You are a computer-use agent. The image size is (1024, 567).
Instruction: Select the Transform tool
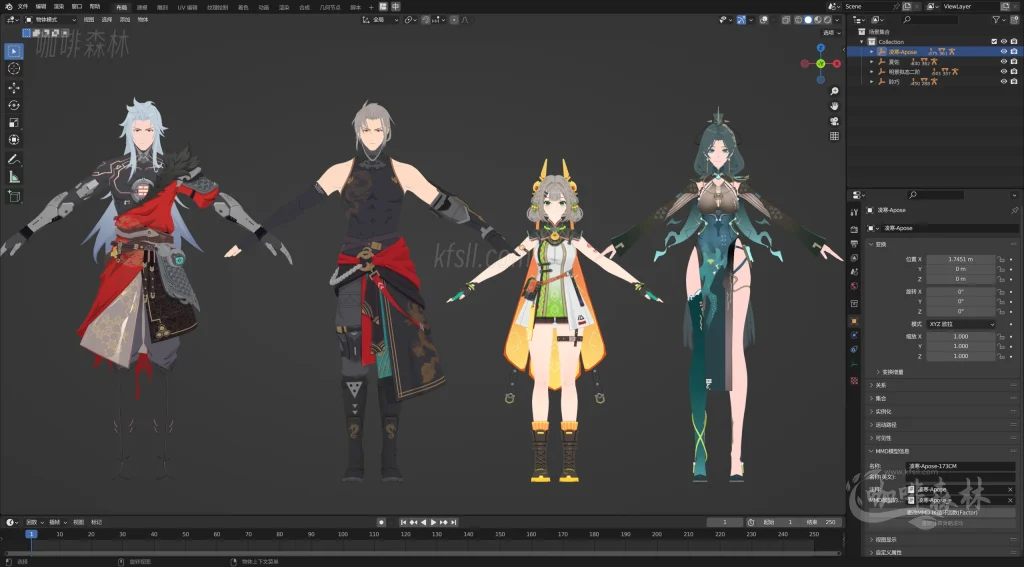point(14,140)
